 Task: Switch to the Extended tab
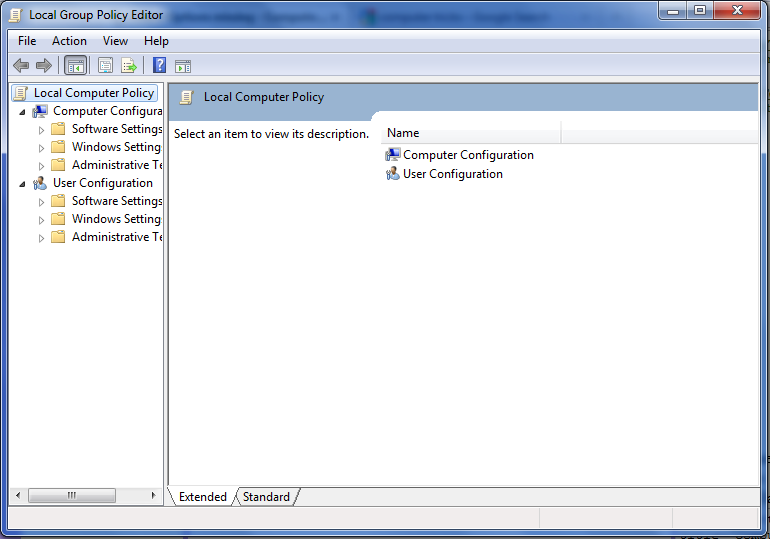click(x=202, y=497)
